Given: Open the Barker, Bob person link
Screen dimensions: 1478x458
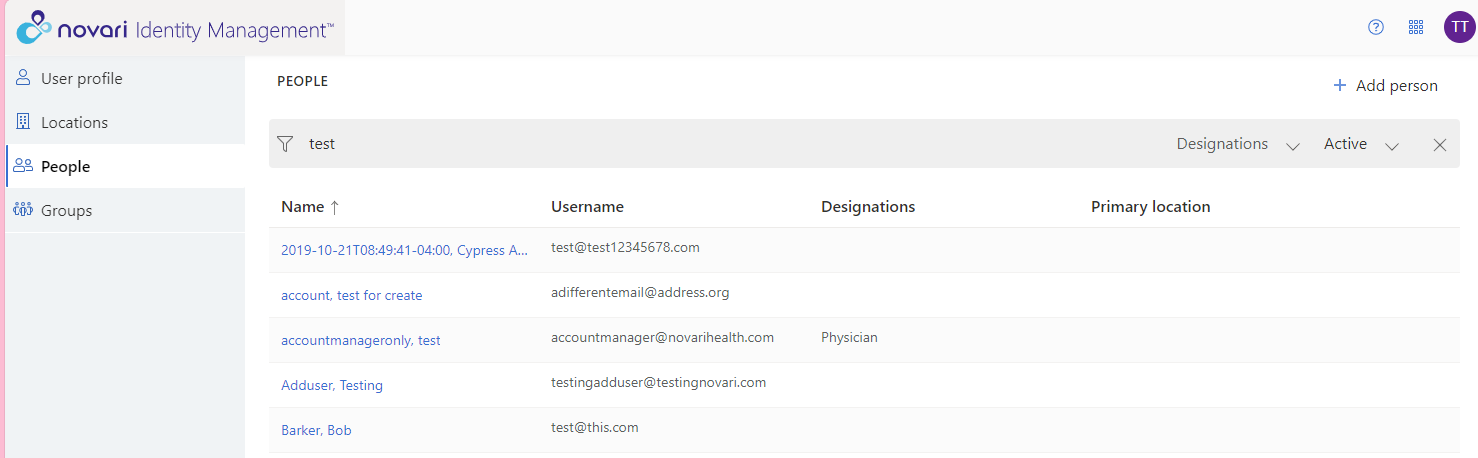Looking at the screenshot, I should pos(316,430).
